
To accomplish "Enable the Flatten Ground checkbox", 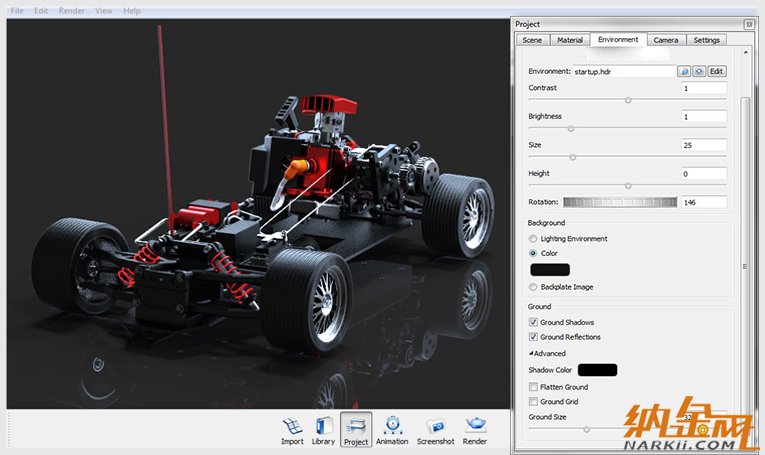I will point(533,387).
